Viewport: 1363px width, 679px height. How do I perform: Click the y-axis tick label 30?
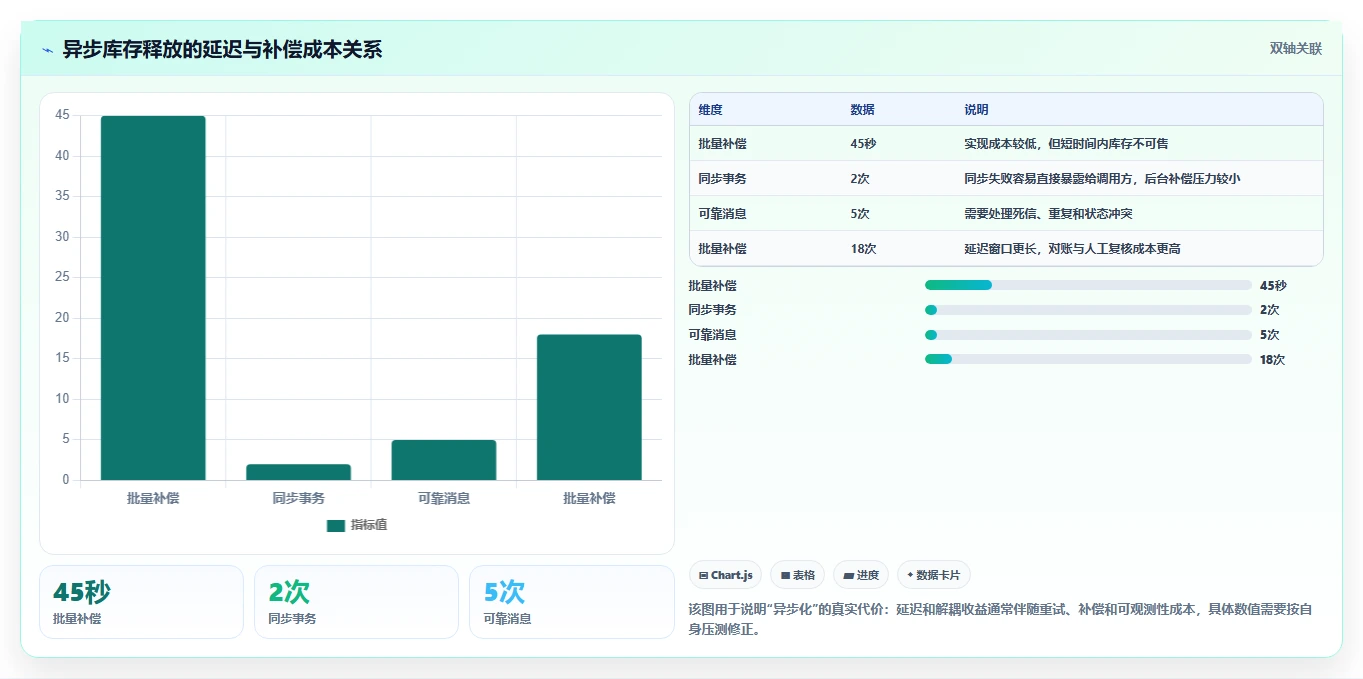click(x=62, y=237)
